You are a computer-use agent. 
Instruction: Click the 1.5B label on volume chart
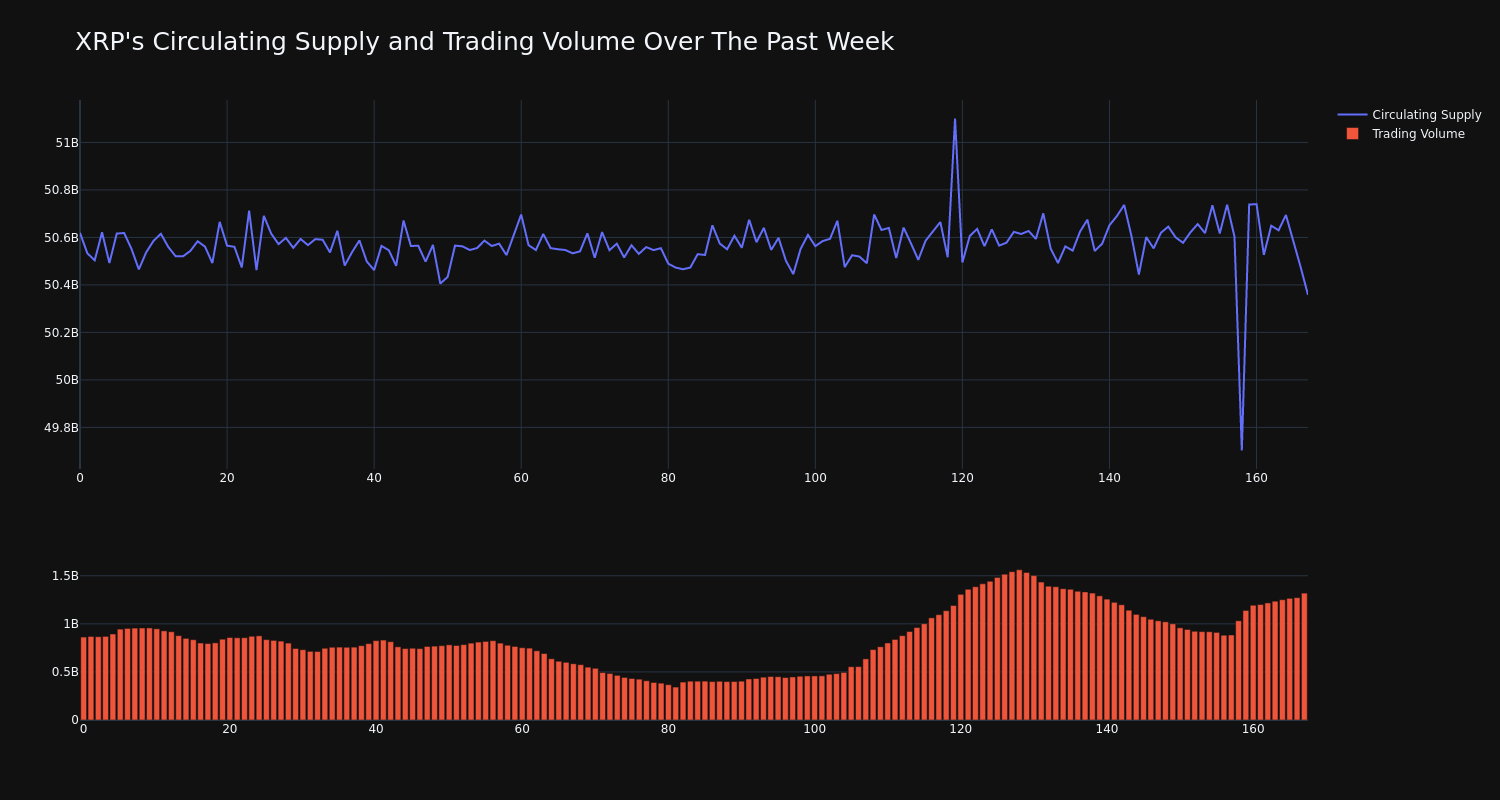65,576
